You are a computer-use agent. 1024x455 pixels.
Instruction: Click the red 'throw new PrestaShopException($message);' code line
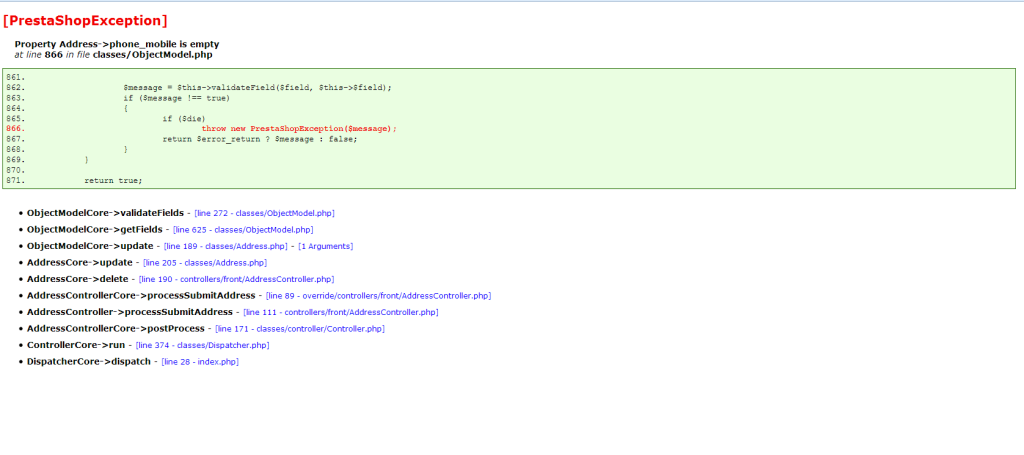tap(299, 129)
